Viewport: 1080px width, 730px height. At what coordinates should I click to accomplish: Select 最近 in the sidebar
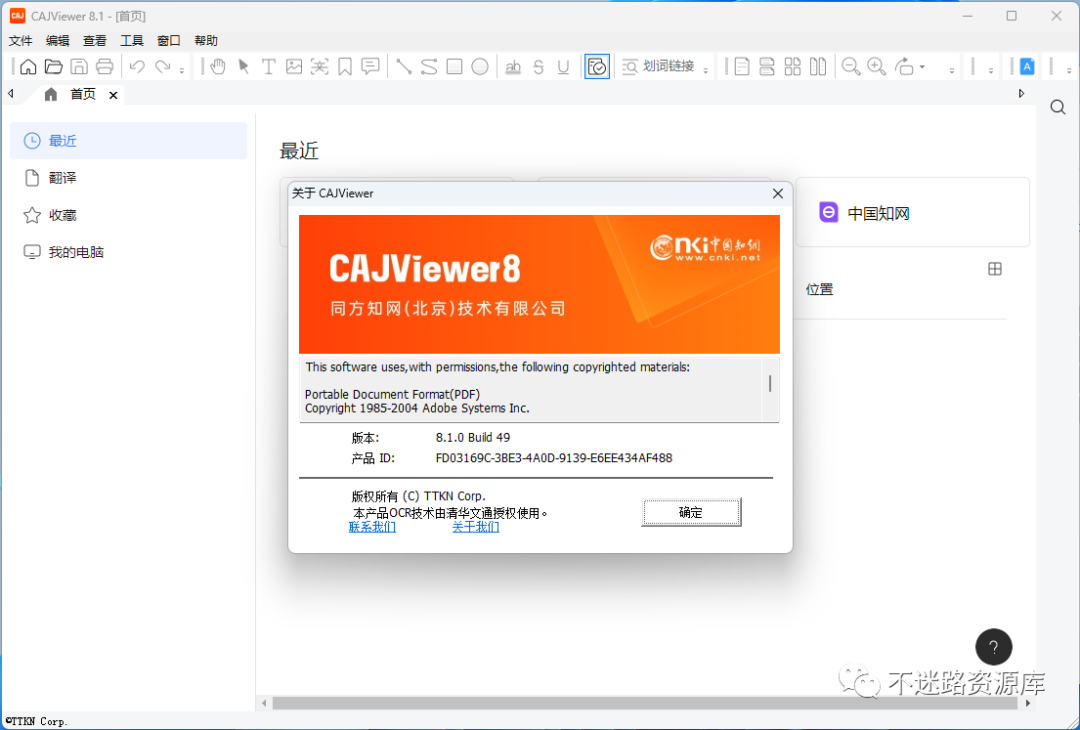click(x=129, y=140)
